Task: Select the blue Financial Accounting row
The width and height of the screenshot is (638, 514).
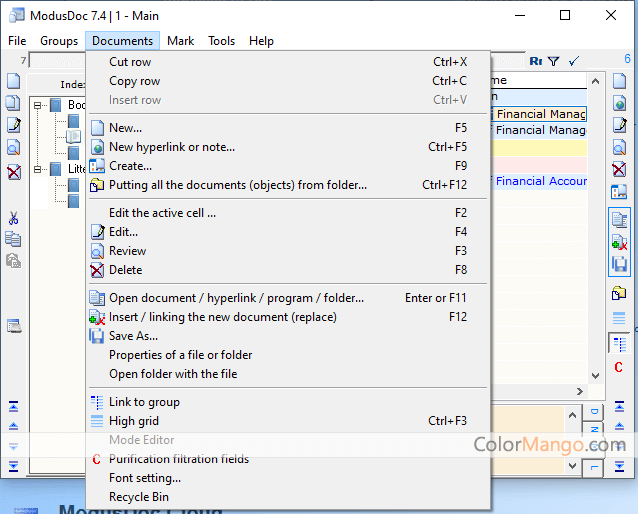Action: [x=540, y=181]
